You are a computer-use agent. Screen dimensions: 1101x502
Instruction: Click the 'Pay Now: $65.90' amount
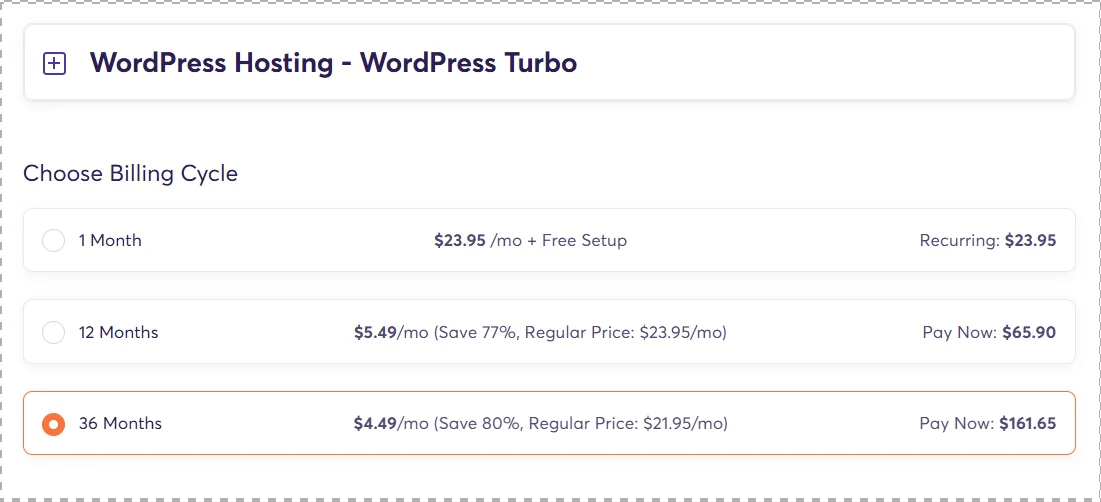(988, 332)
